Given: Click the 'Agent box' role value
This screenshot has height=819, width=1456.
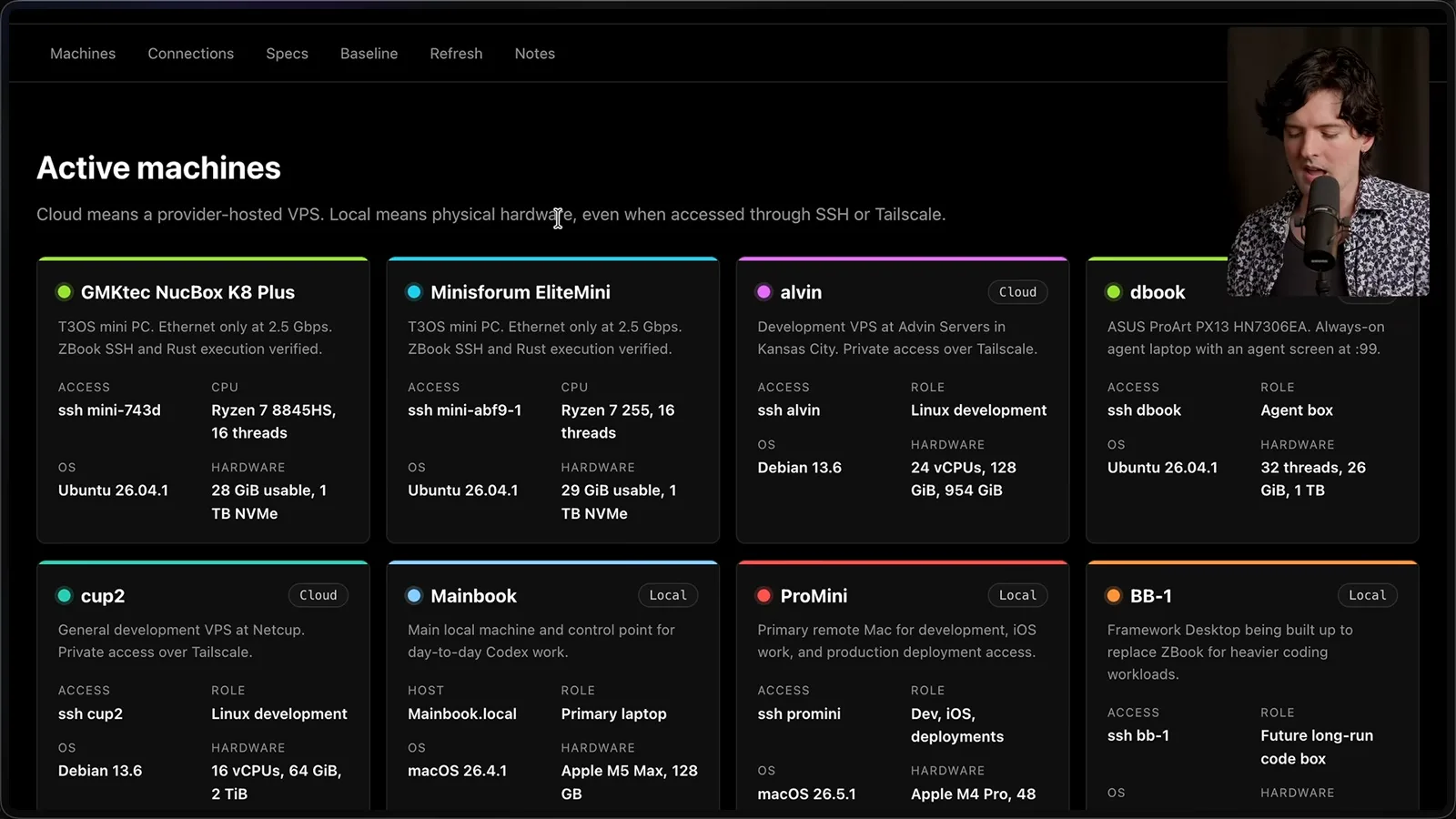Looking at the screenshot, I should [x=1297, y=410].
